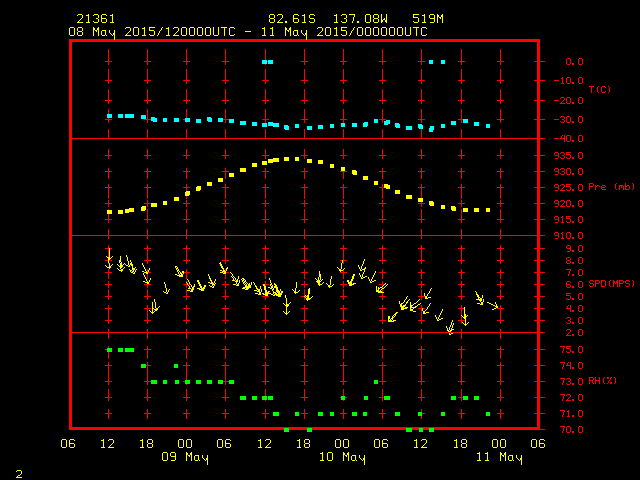Click the station ID 21361
This screenshot has width=640, height=480.
pos(96,19)
